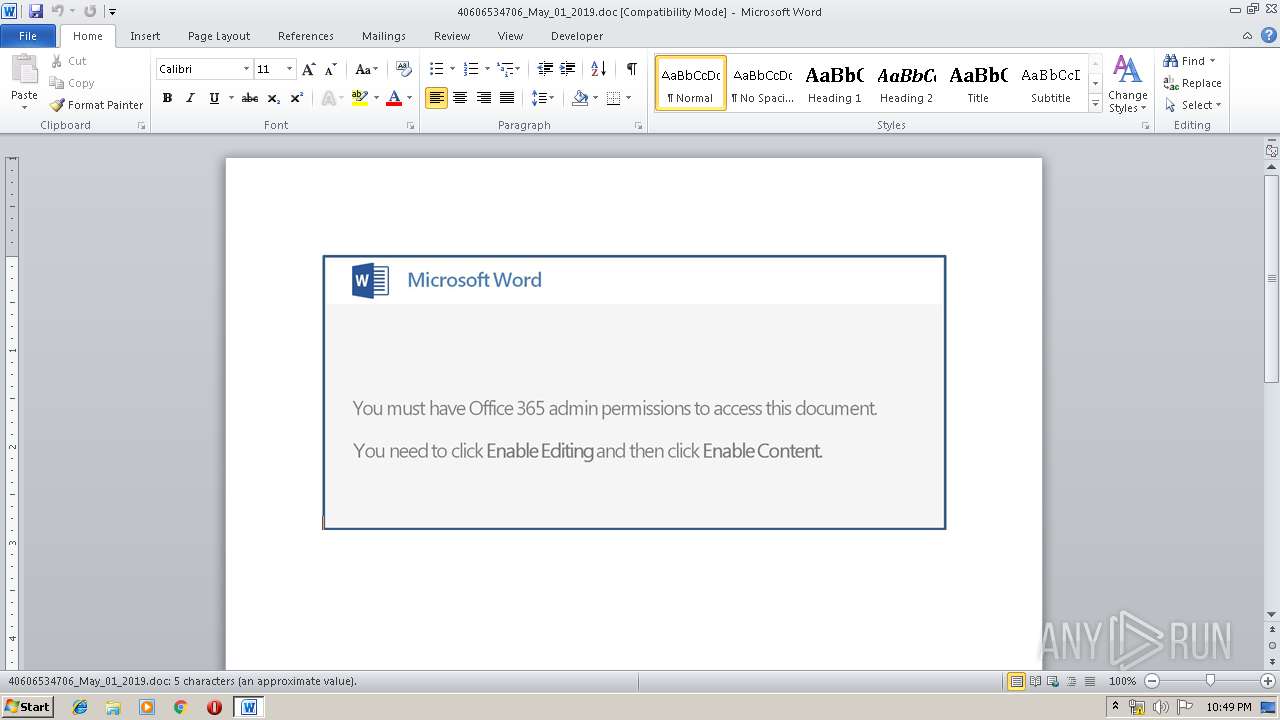Expand the Paragraph dialog launcher
The image size is (1280, 720).
pos(638,126)
